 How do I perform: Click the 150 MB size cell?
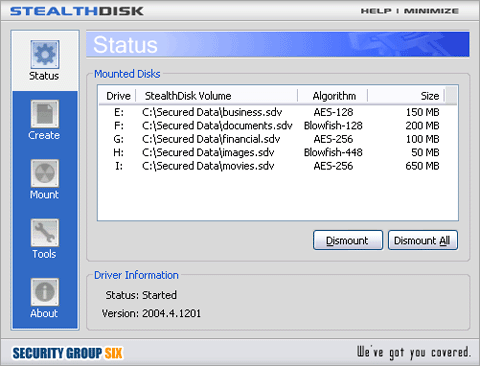tap(422, 112)
